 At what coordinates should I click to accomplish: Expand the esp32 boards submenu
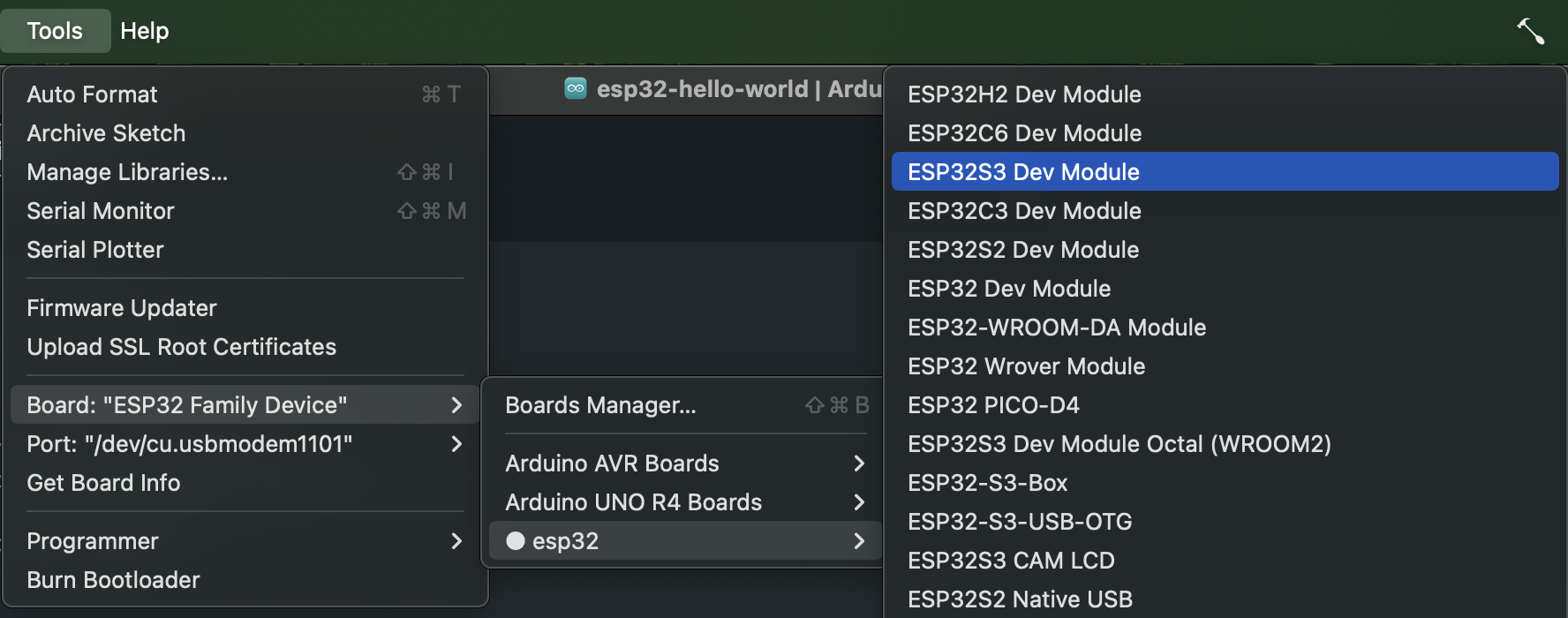tap(686, 541)
